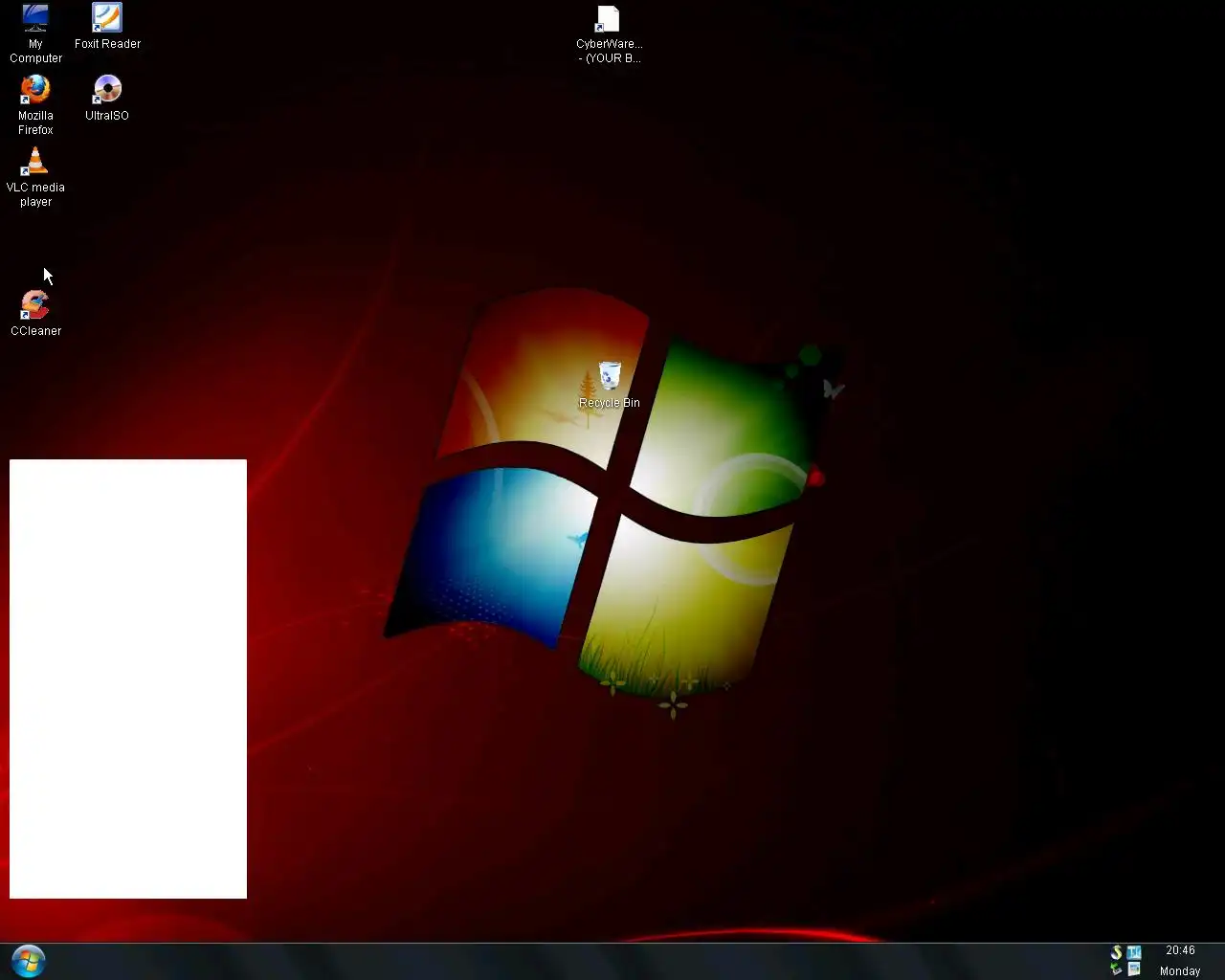This screenshot has width=1225, height=980.
Task: Select the UltraISO shortcut icon
Action: click(107, 99)
